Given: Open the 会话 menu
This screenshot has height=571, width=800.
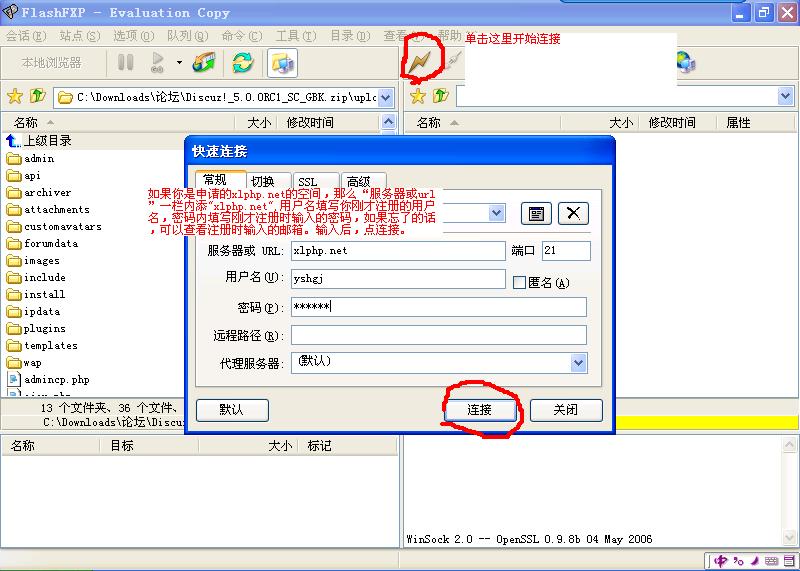Looking at the screenshot, I should (26, 36).
